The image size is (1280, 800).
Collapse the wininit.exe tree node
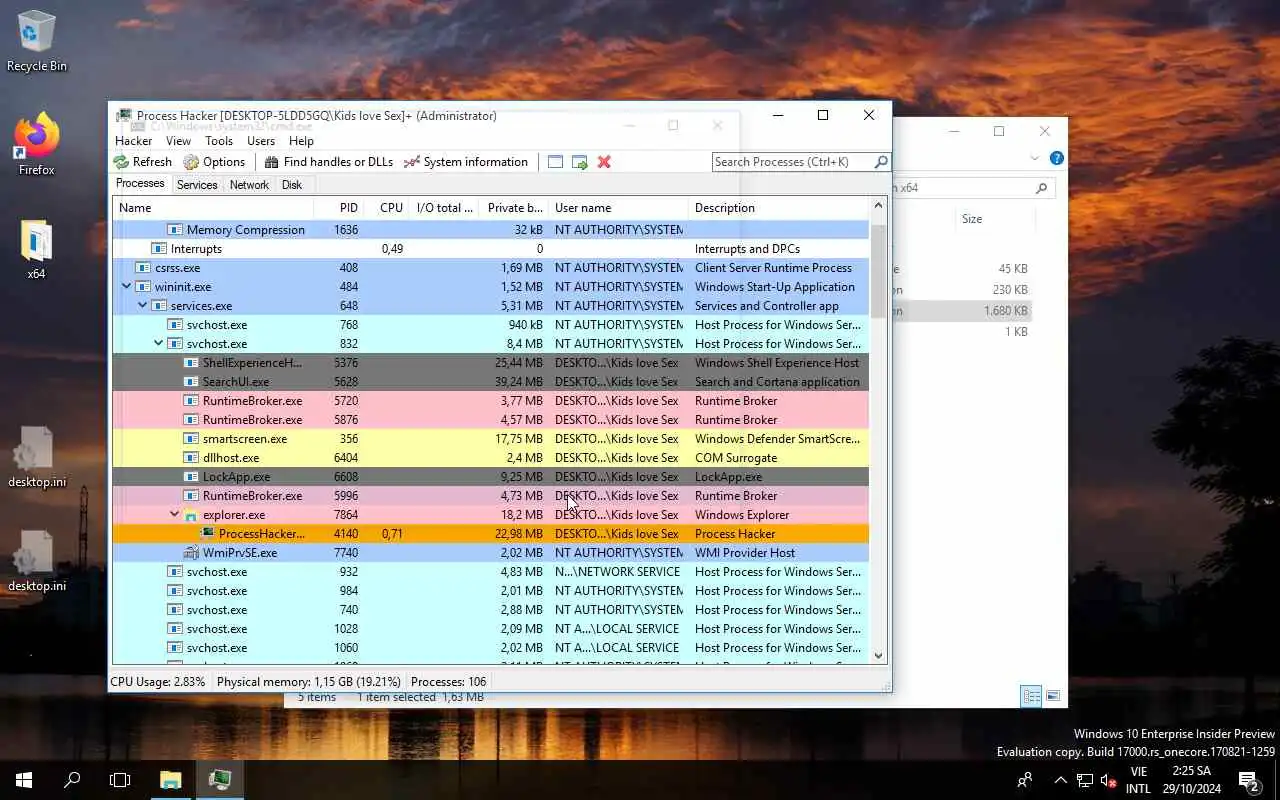tap(126, 287)
